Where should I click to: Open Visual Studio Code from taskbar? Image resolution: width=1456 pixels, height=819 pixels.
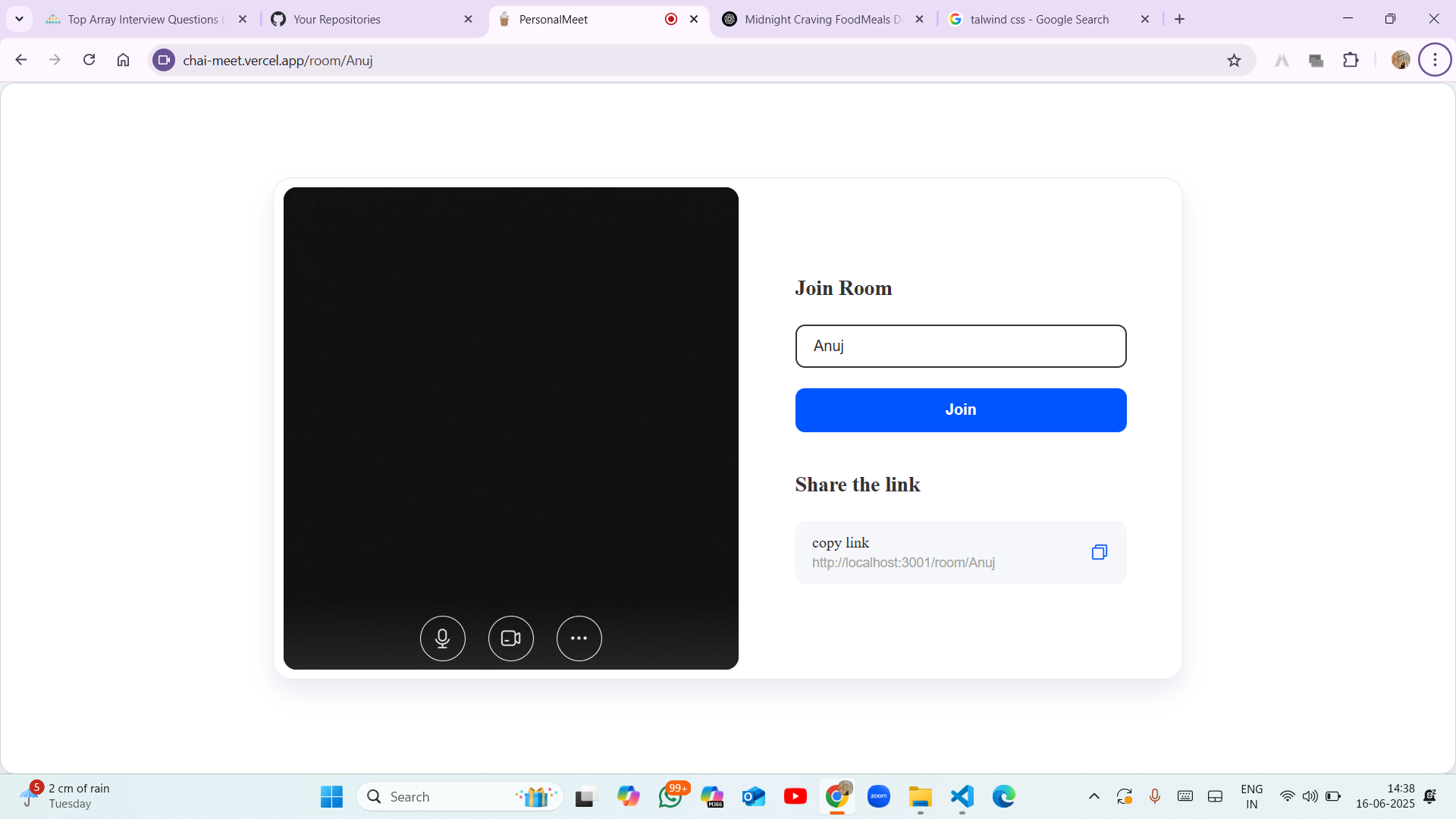[962, 797]
